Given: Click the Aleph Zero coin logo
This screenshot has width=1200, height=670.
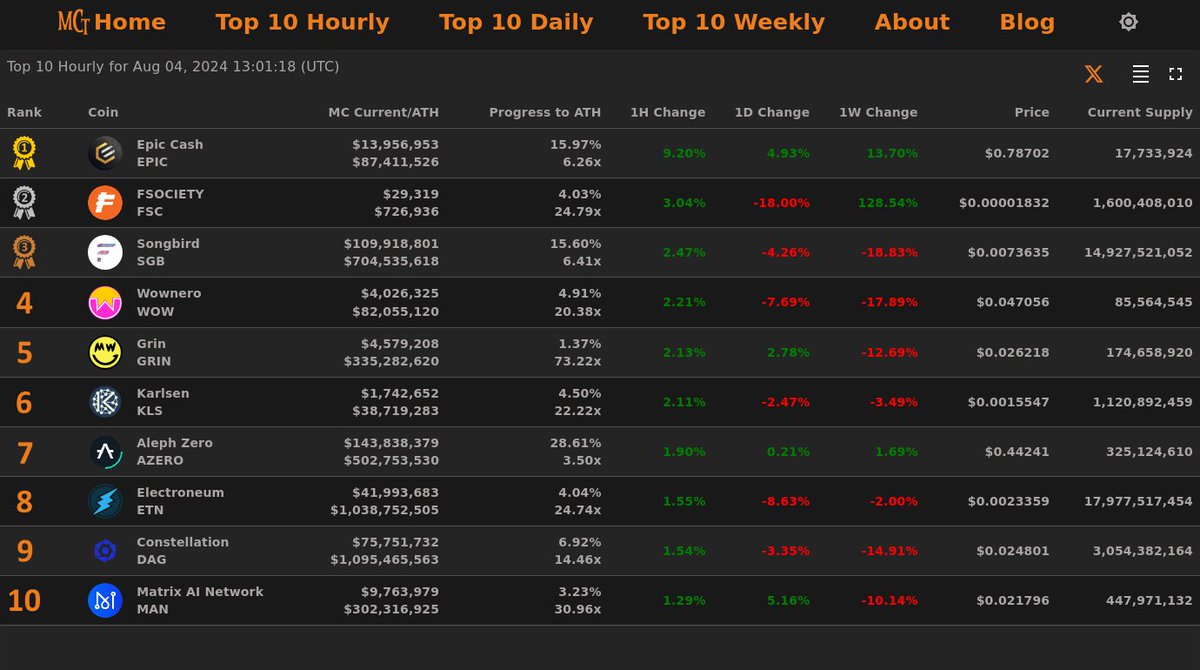Looking at the screenshot, I should [x=105, y=451].
